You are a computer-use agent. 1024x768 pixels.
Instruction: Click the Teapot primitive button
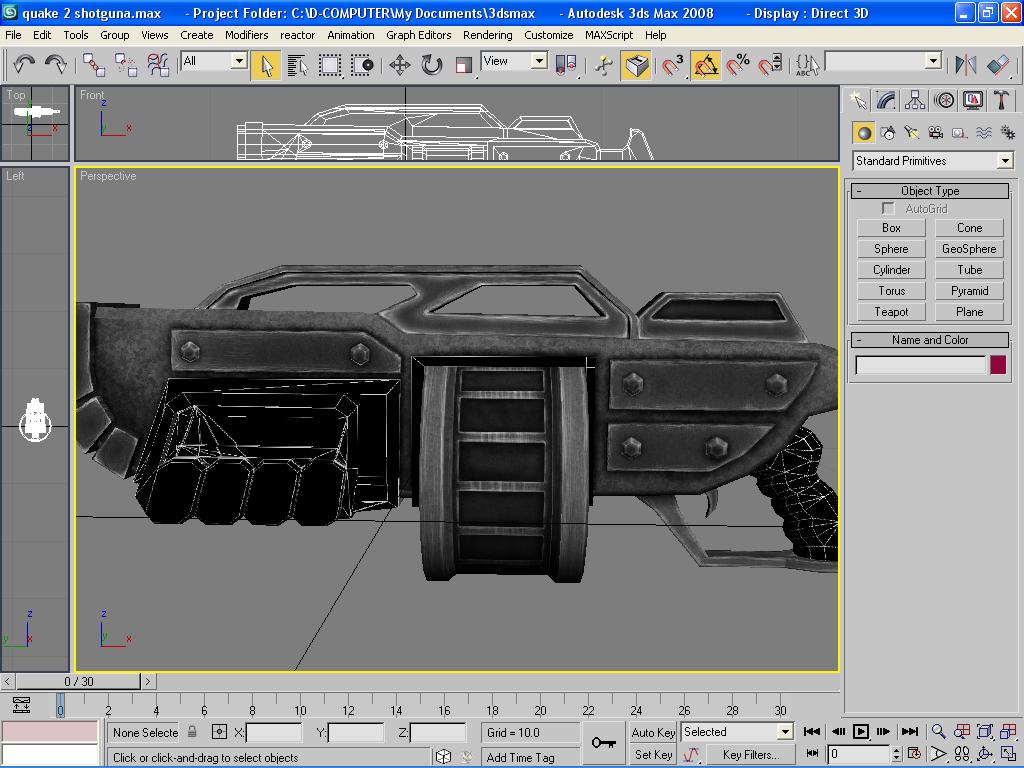891,312
